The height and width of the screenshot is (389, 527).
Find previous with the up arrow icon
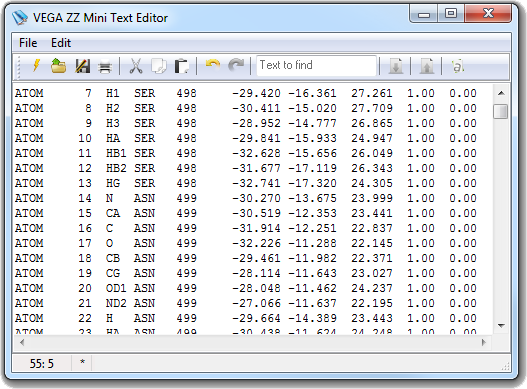coord(427,66)
